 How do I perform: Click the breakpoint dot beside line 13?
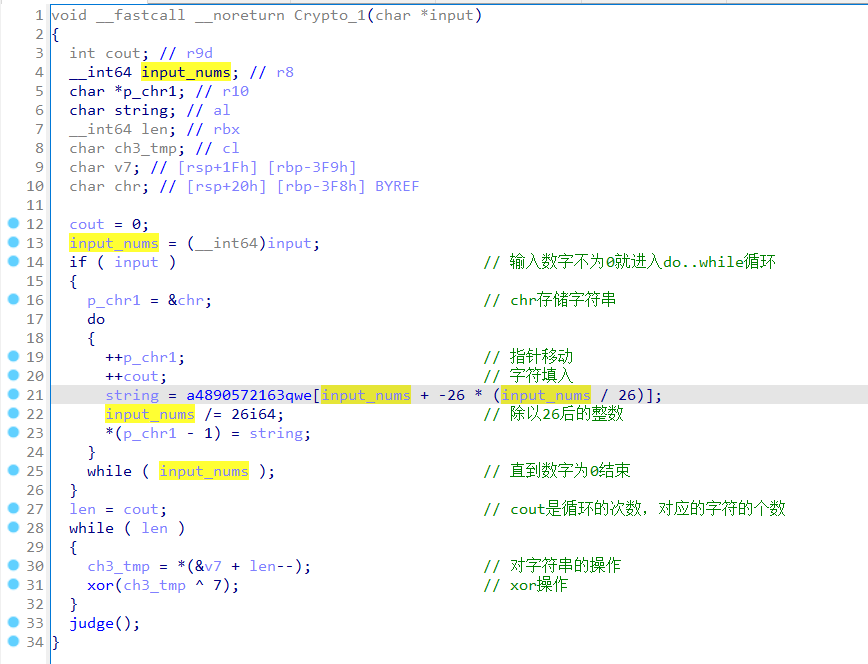(13, 243)
